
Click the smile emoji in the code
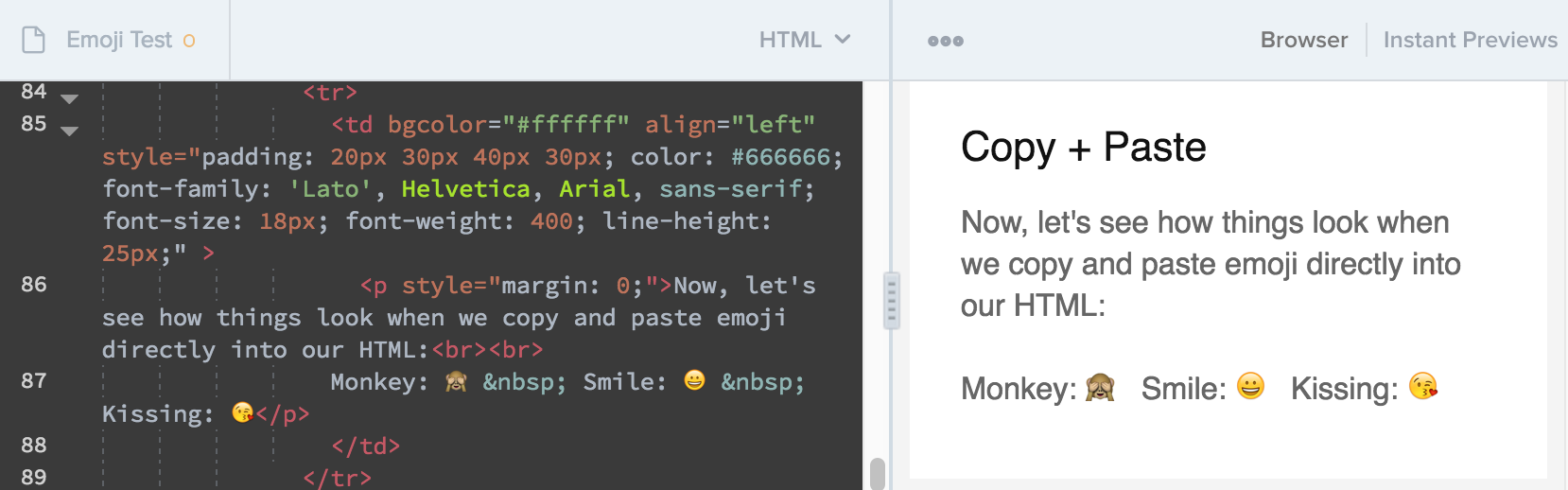tap(694, 380)
